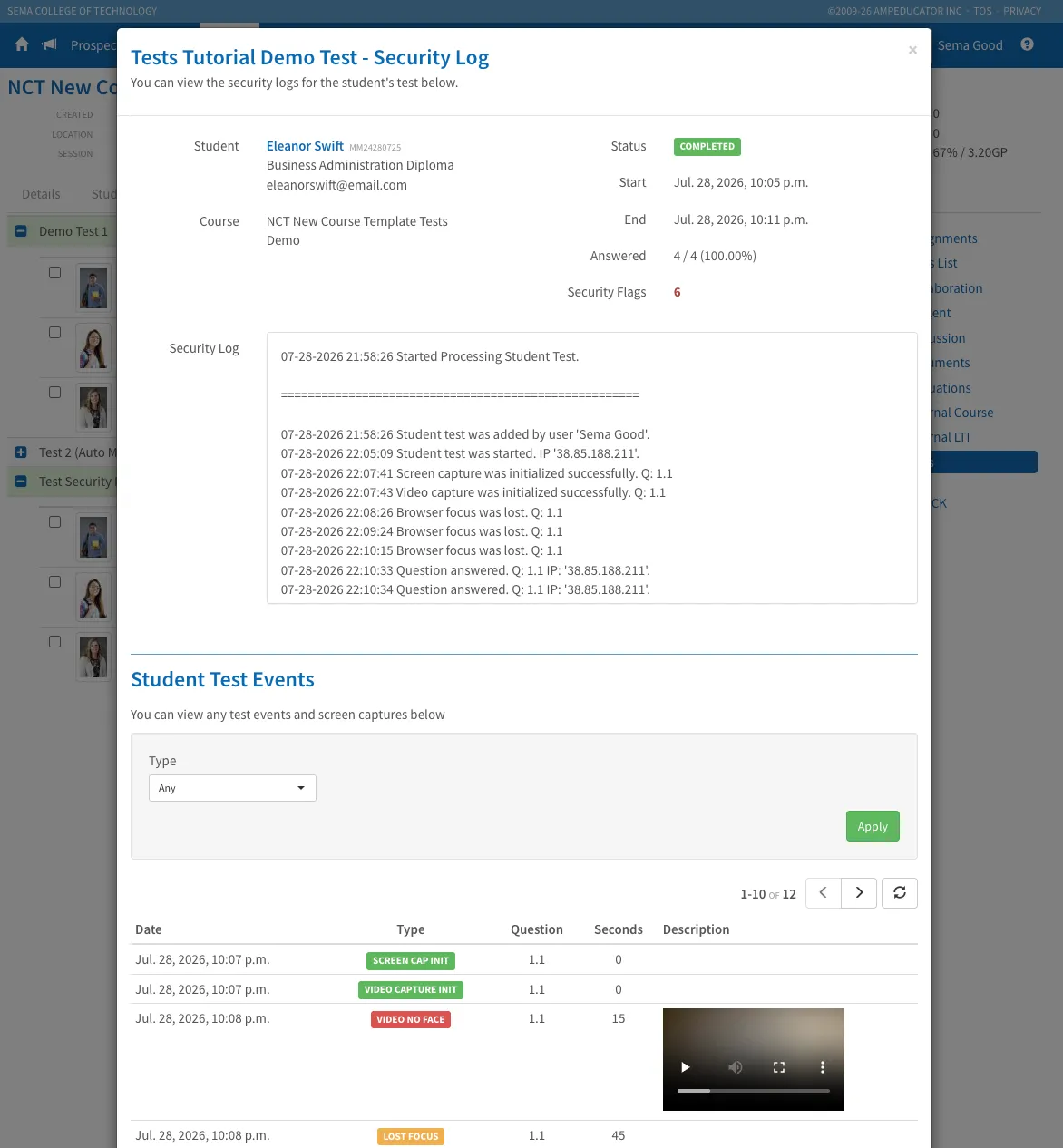1063x1148 pixels.
Task: Tick the blonde woman's checkbox under Demo Test 1
Action: 55,392
